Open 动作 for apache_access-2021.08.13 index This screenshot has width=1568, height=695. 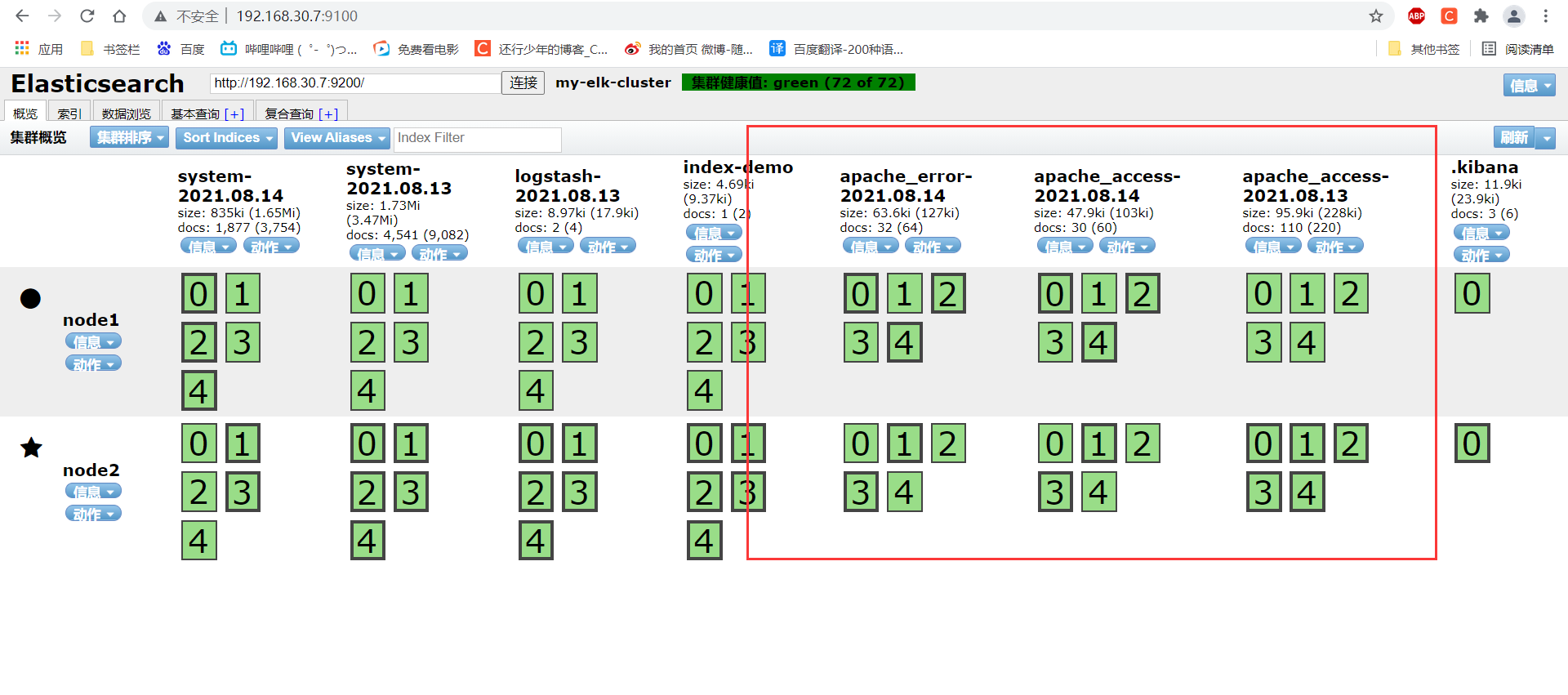pyautogui.click(x=1335, y=246)
